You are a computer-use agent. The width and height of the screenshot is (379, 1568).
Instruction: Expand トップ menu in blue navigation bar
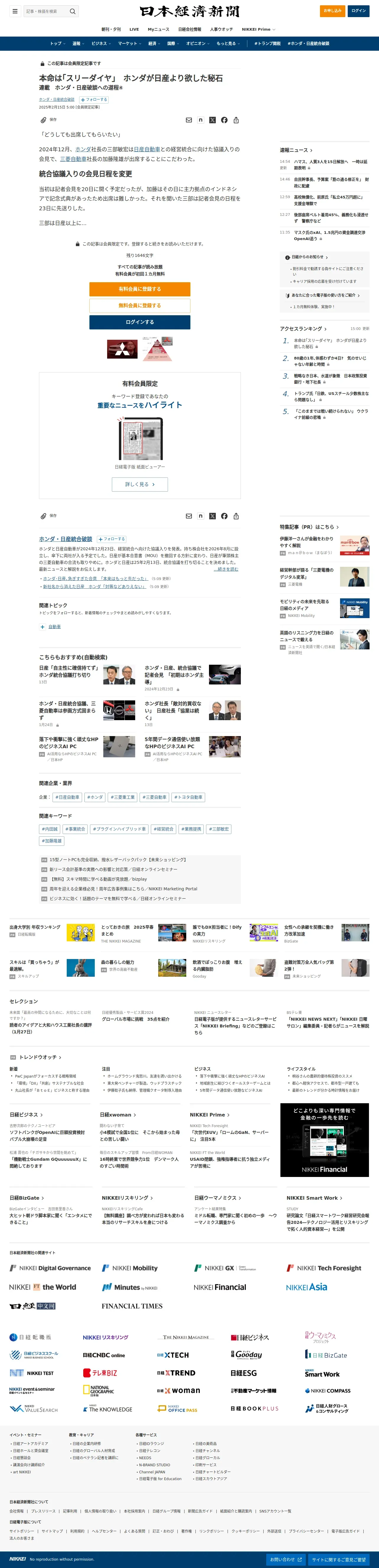58,43
